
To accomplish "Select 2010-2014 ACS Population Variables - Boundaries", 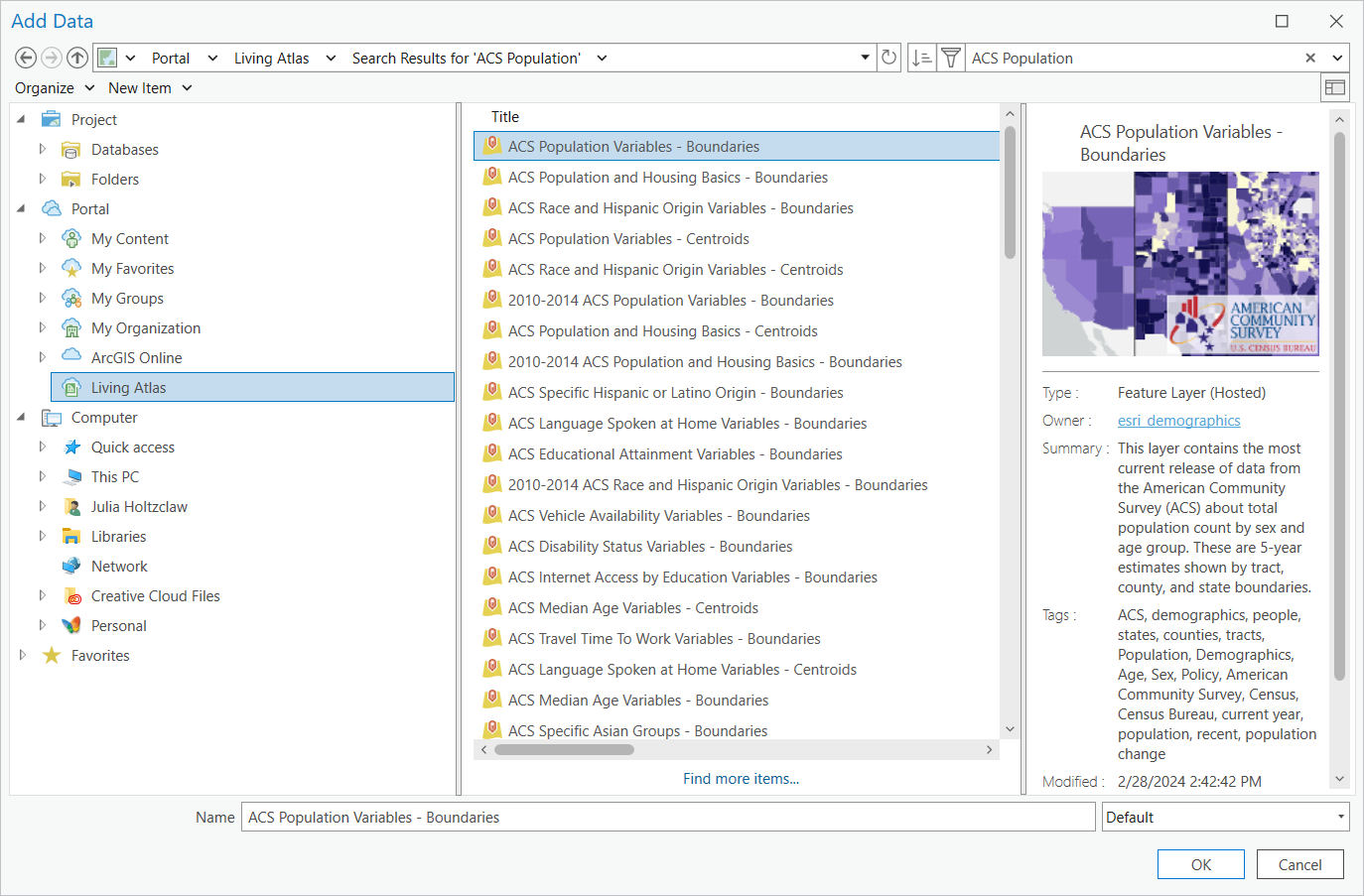I will [737, 301].
